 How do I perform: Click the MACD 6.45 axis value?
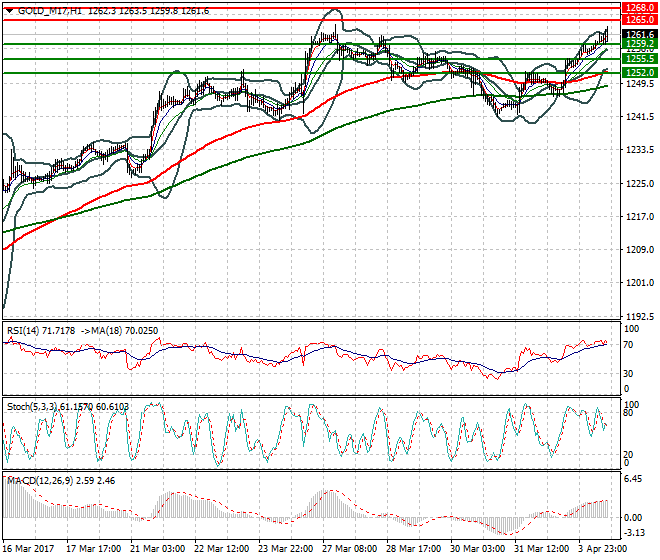click(633, 479)
